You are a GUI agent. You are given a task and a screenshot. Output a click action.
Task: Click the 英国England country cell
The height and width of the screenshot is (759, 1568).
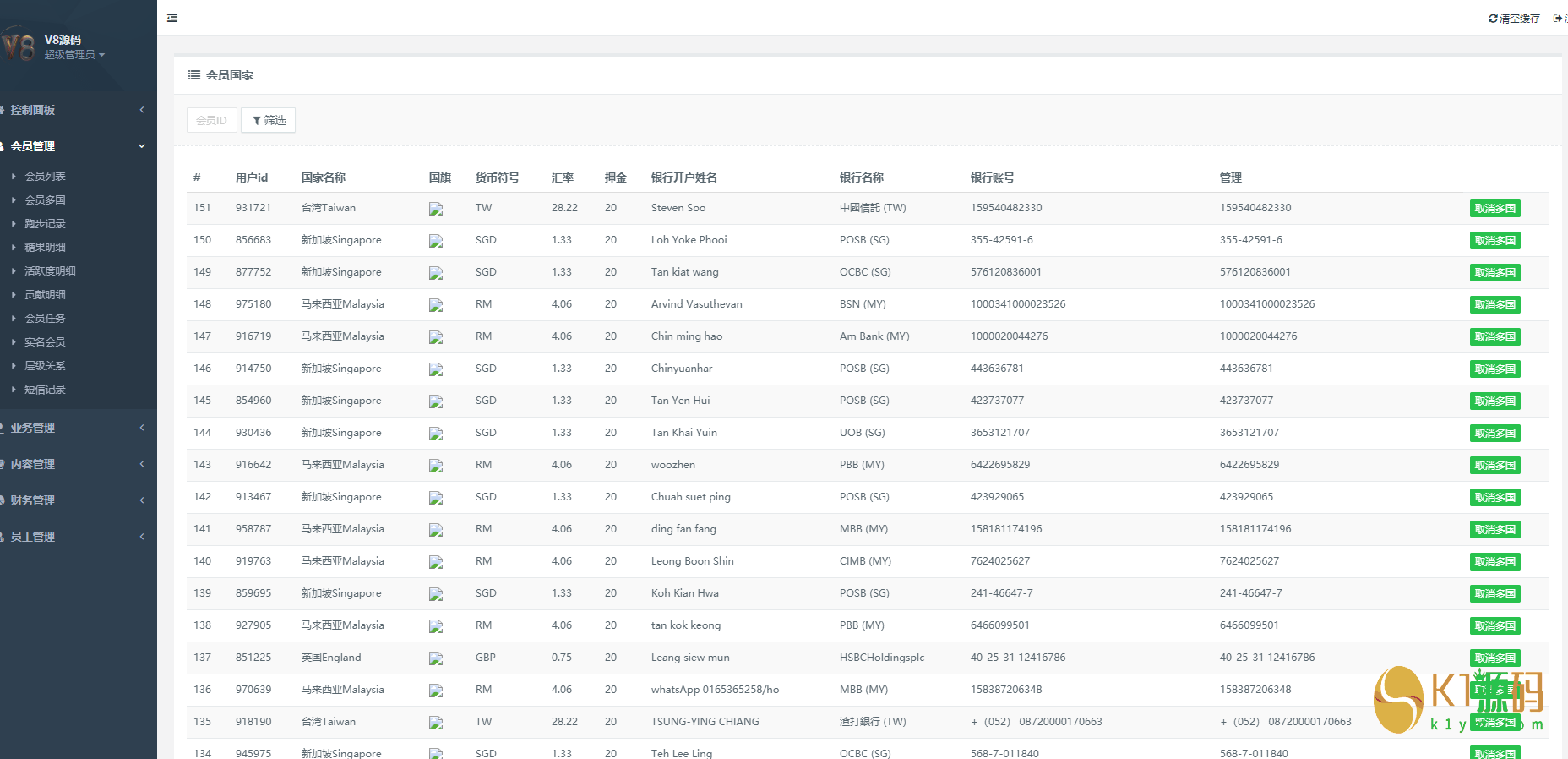tap(331, 658)
